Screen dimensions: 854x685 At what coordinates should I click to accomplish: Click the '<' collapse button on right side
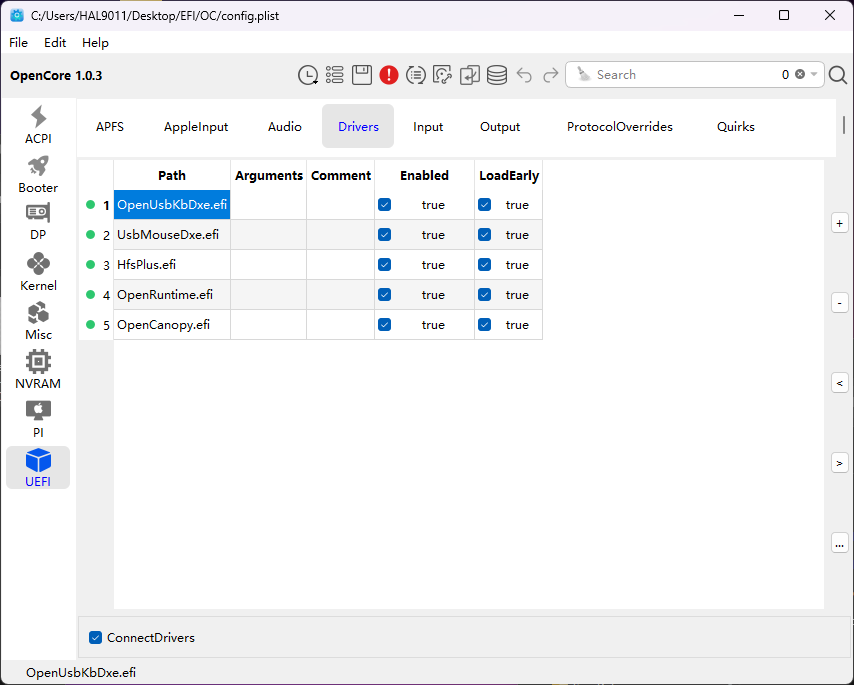coord(840,383)
